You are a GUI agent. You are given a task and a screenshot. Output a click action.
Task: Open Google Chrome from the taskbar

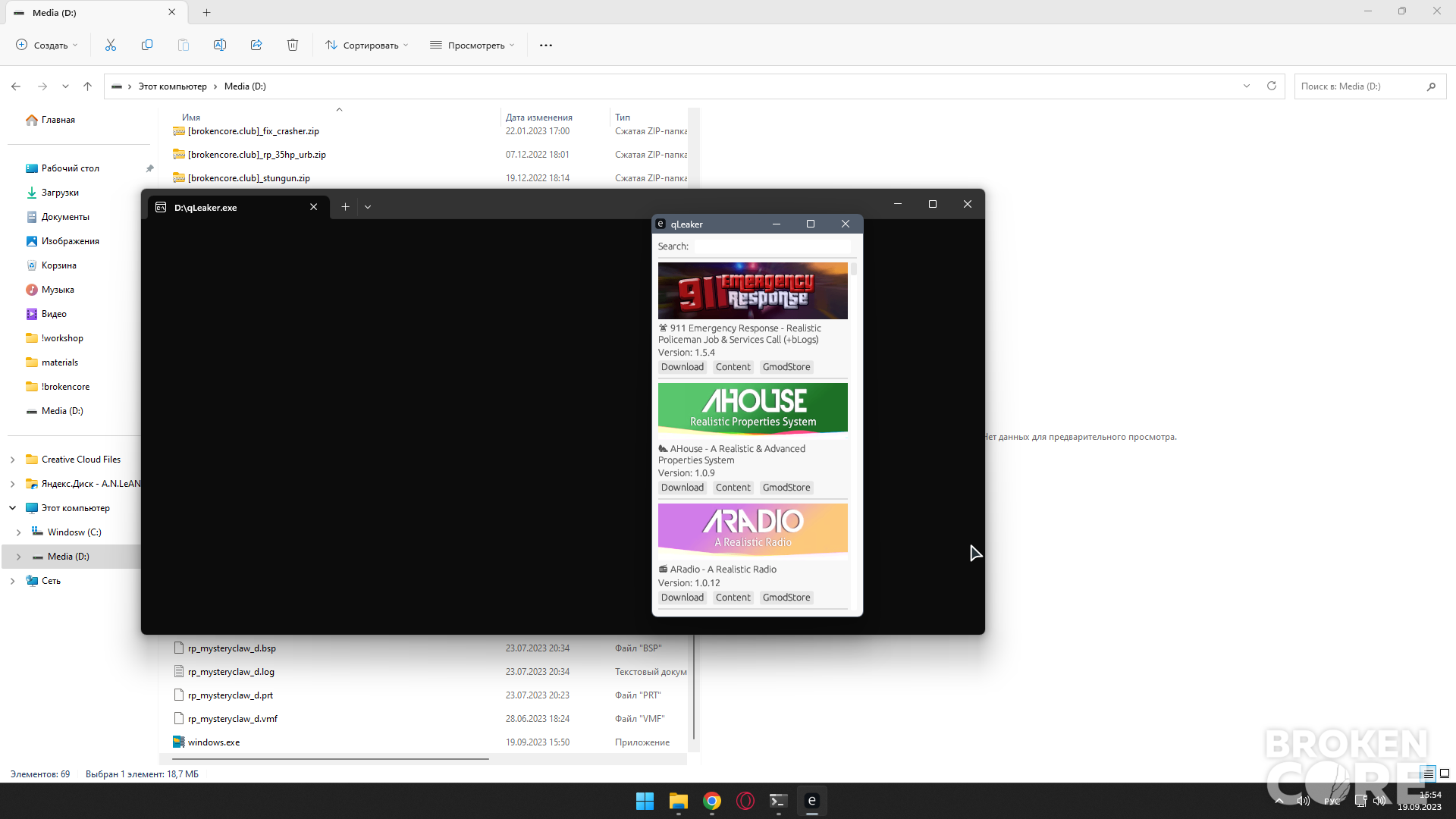tap(711, 801)
